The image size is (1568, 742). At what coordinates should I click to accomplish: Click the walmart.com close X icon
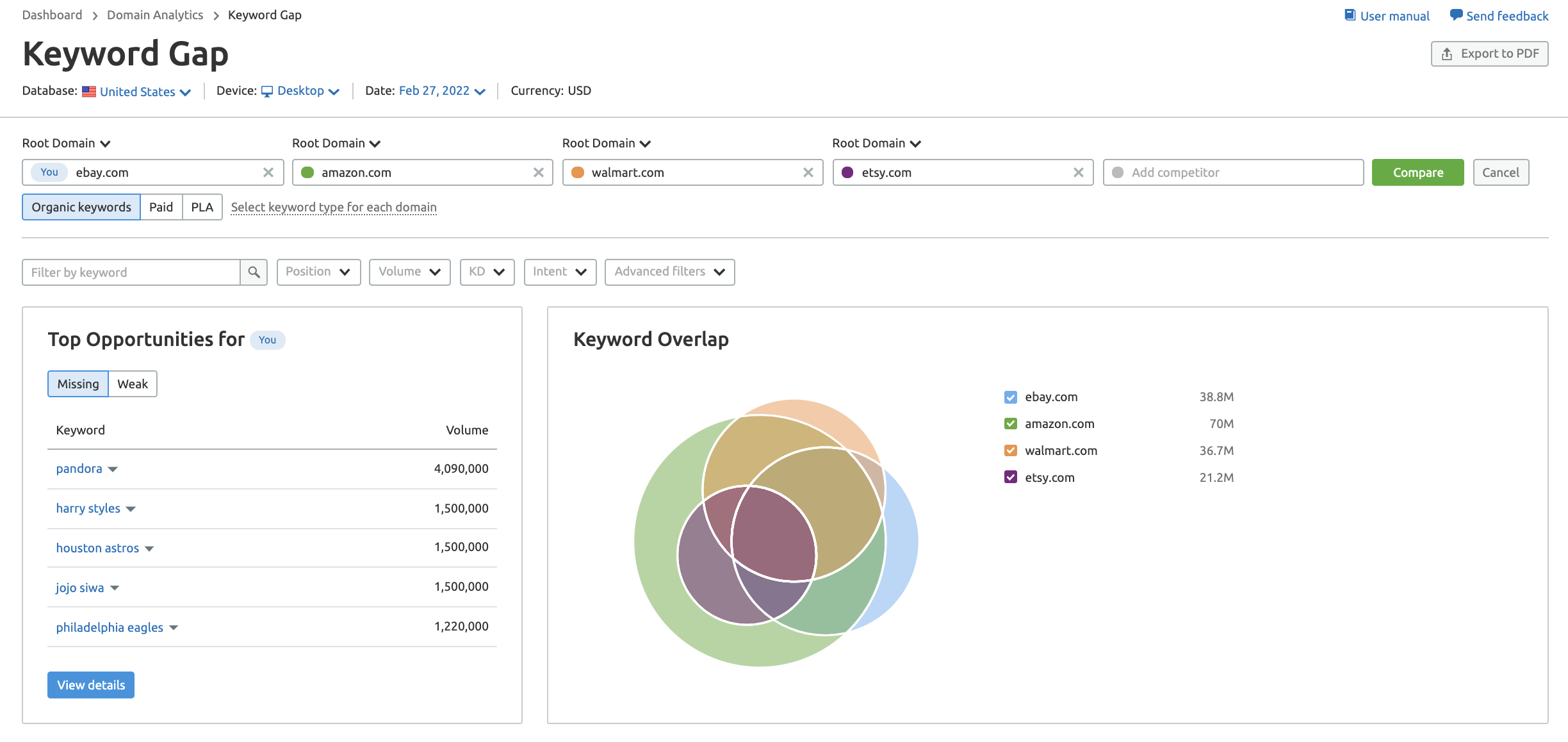[808, 172]
